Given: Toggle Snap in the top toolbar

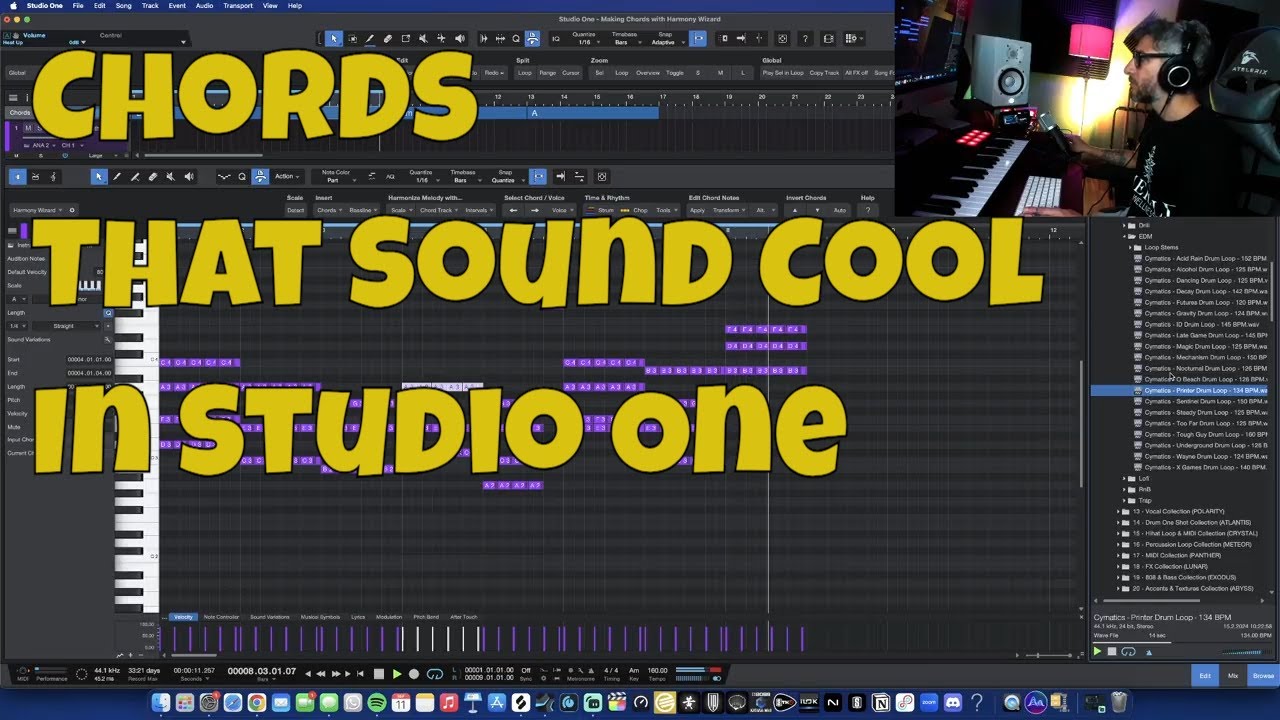Looking at the screenshot, I should (x=698, y=38).
